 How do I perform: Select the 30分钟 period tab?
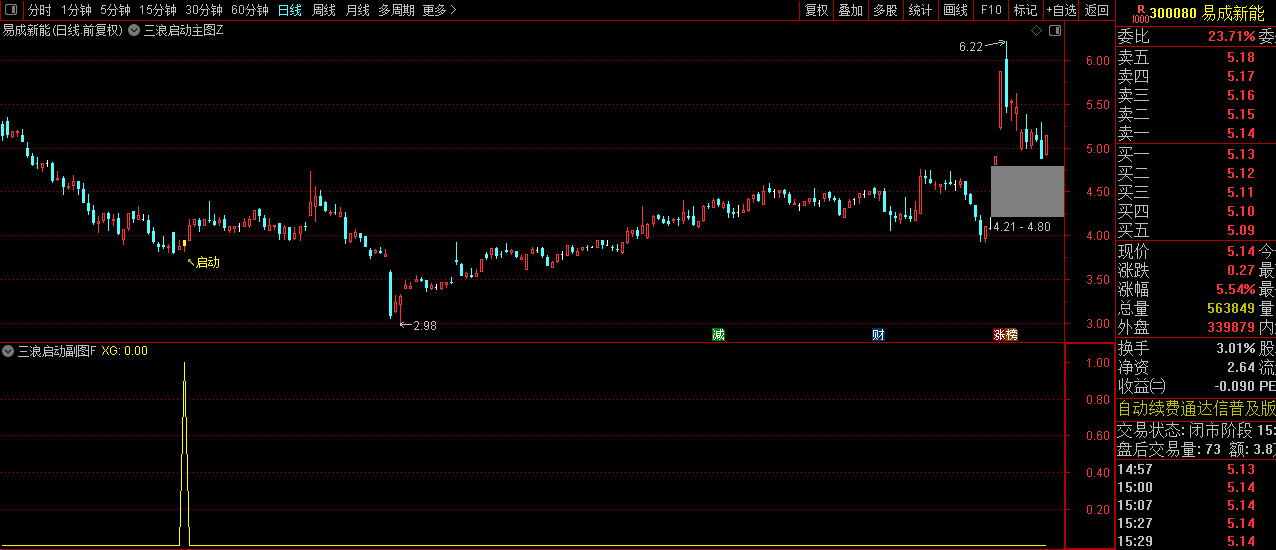pyautogui.click(x=204, y=10)
